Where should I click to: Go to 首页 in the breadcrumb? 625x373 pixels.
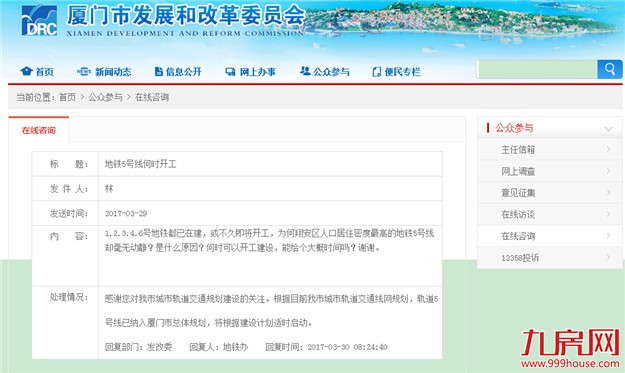click(x=67, y=97)
